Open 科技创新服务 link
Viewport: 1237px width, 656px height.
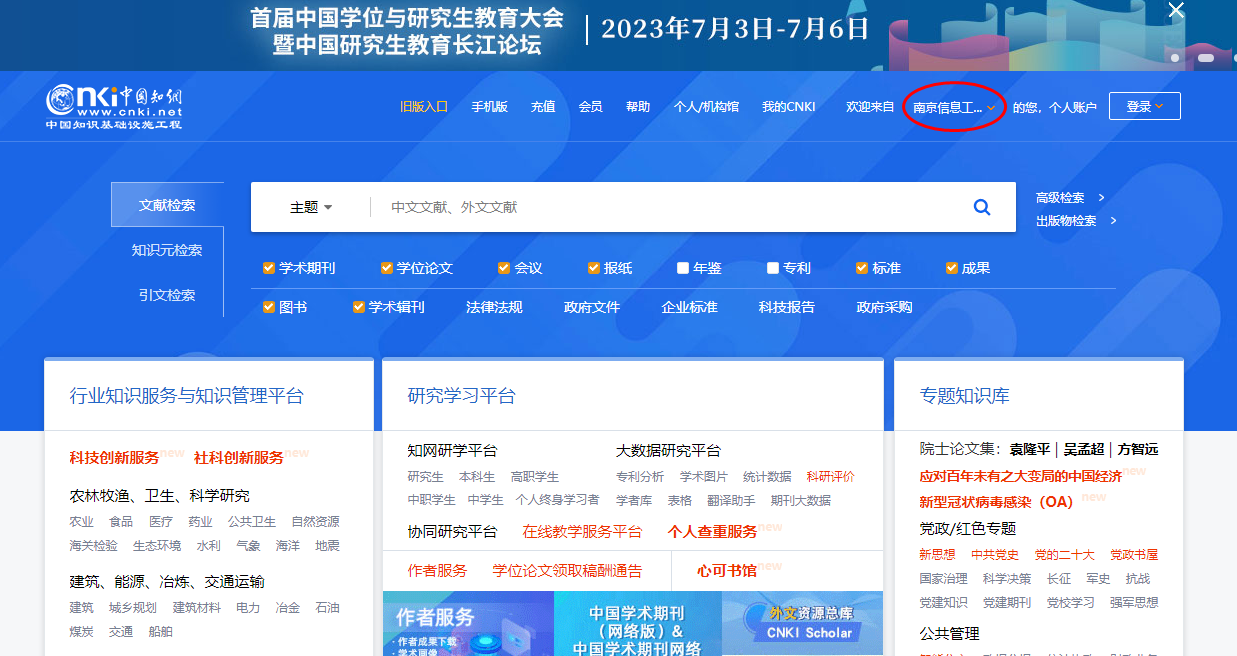click(114, 457)
